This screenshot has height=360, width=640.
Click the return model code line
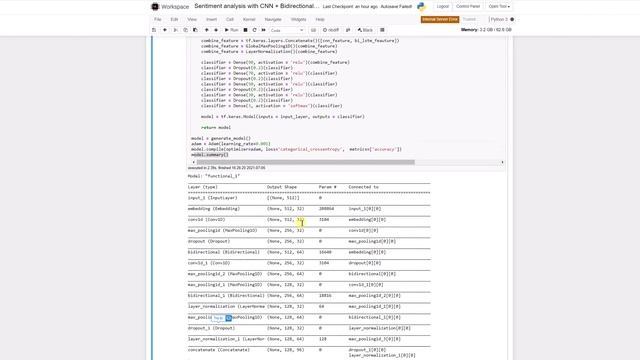click(x=216, y=127)
